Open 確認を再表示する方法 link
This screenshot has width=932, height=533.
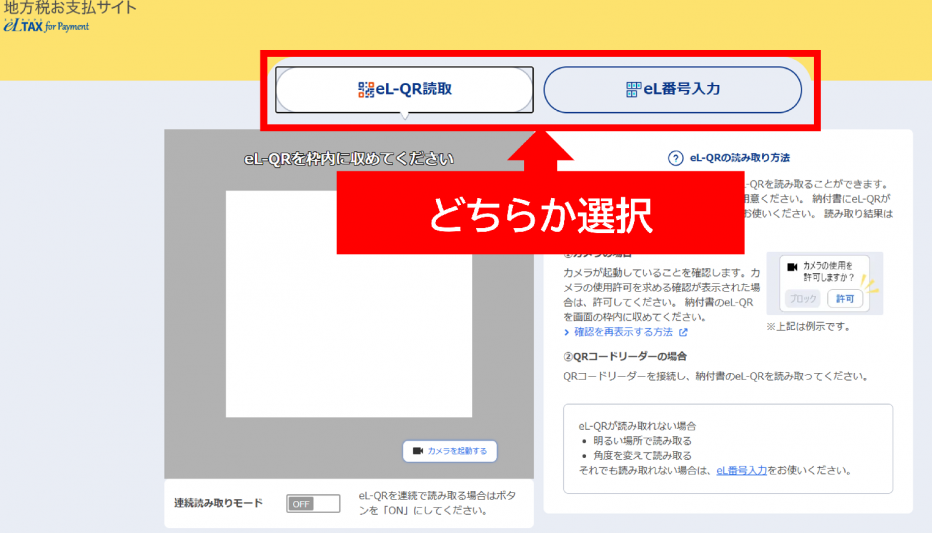[623, 332]
